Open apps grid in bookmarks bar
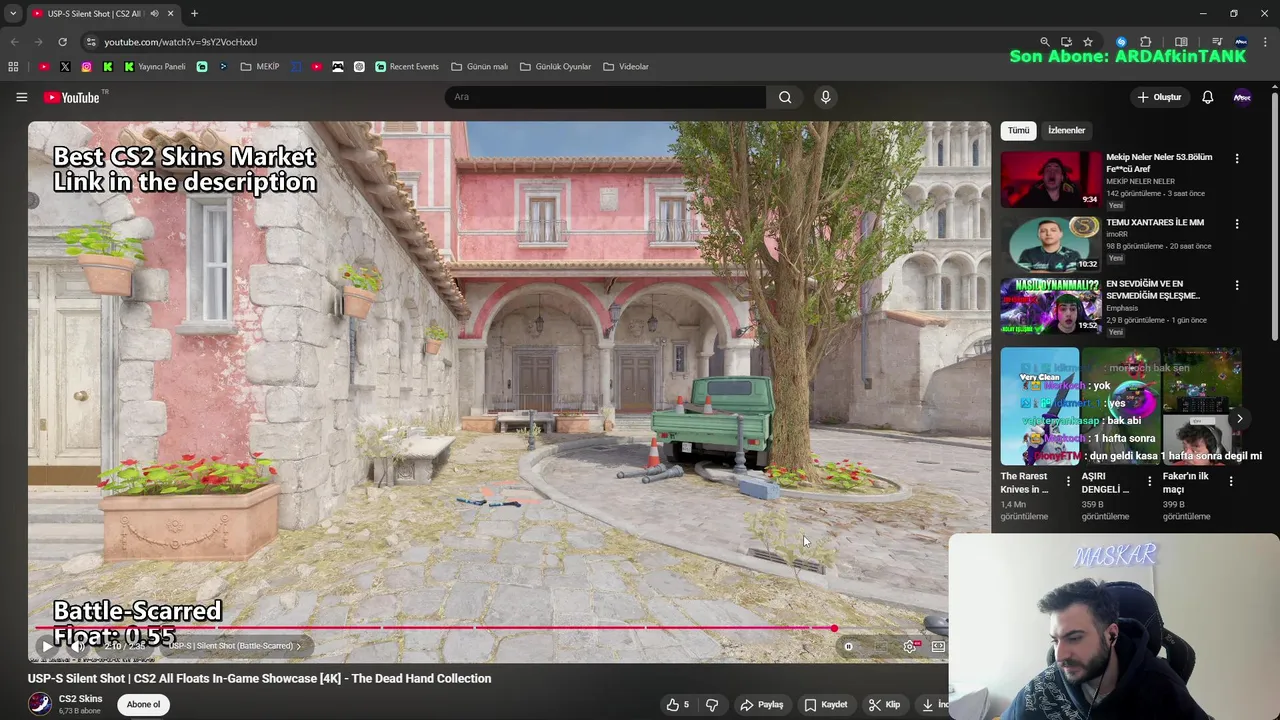The width and height of the screenshot is (1280, 720). click(13, 67)
